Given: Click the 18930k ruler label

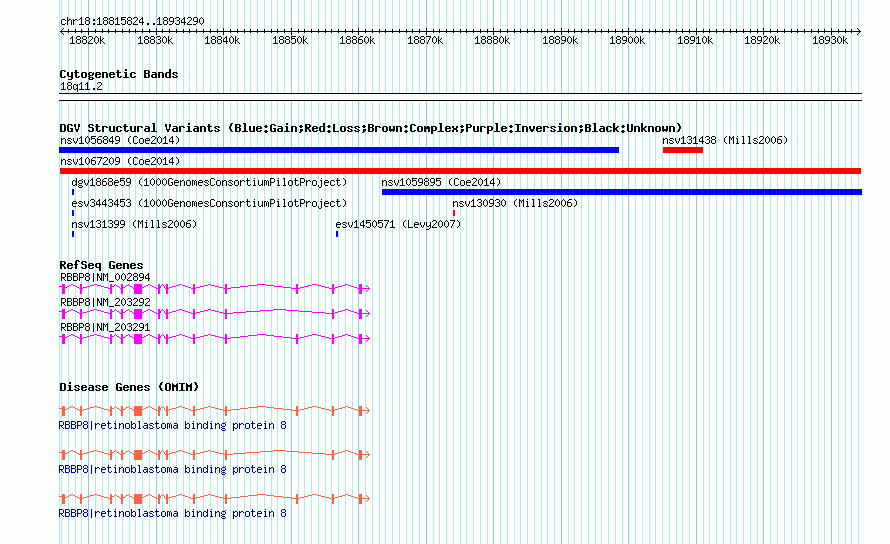Looking at the screenshot, I should 830,40.
